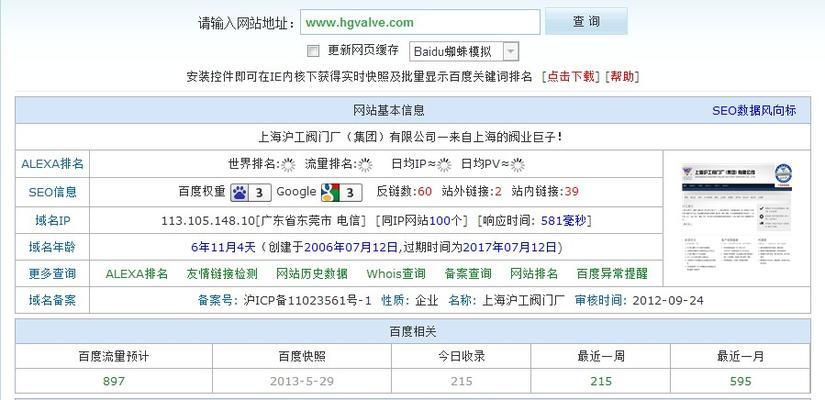Click the 域名年龄 row label

[x=53, y=247]
